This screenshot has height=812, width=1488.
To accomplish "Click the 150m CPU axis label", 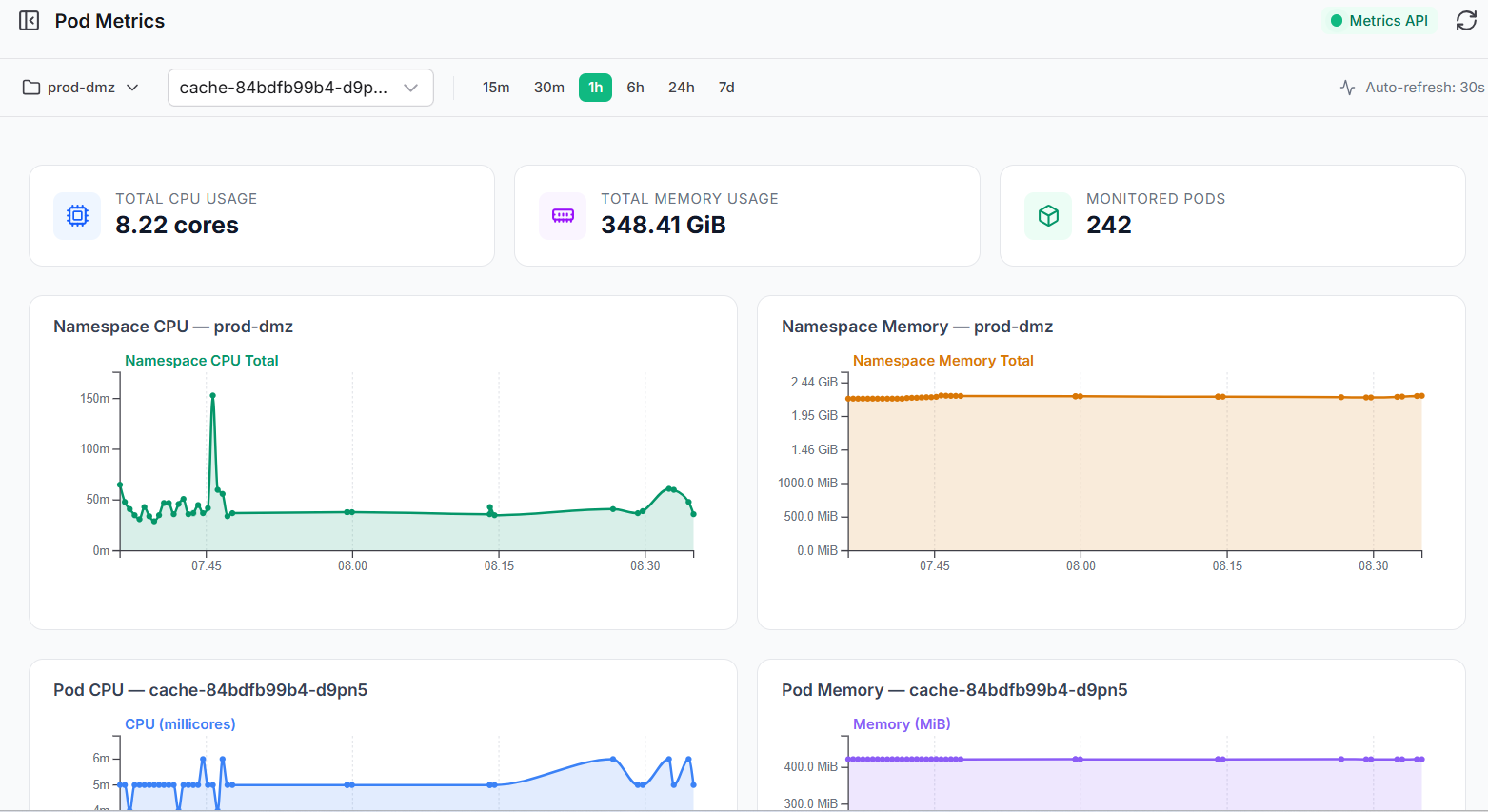I will coord(95,399).
